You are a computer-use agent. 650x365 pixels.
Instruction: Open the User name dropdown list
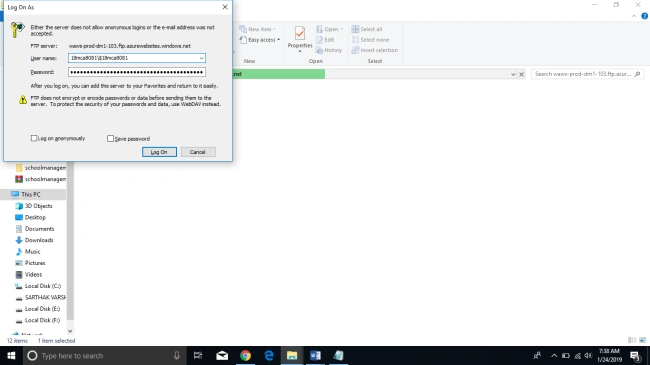tap(201, 58)
